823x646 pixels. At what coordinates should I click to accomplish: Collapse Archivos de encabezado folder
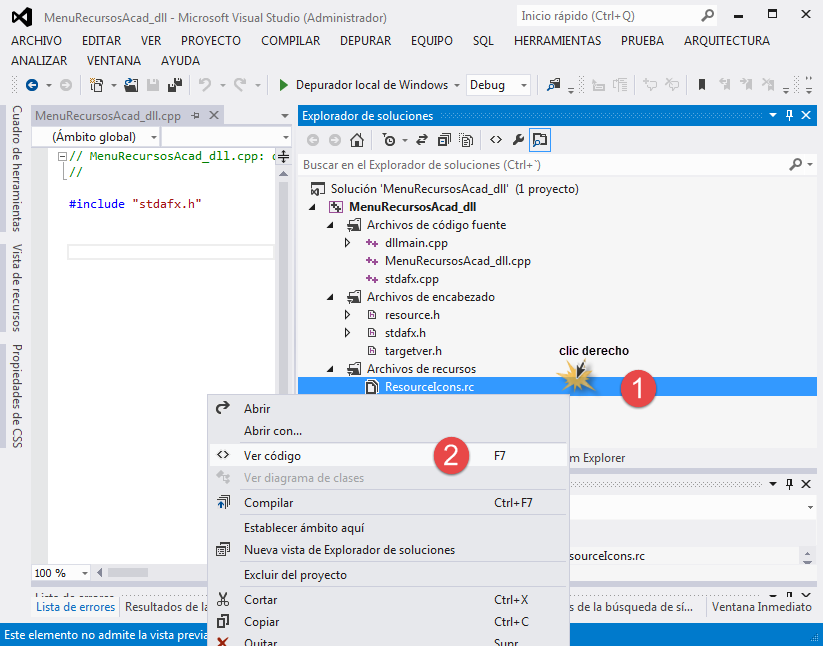click(x=330, y=297)
